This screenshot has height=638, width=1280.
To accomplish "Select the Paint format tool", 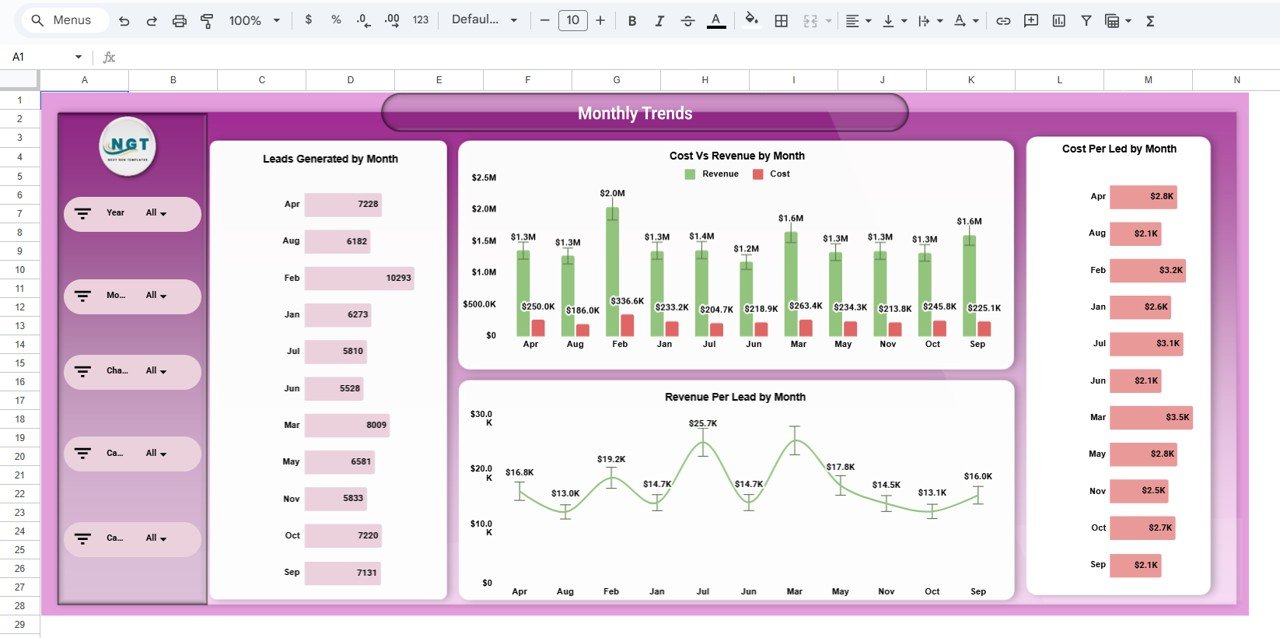I will (206, 19).
